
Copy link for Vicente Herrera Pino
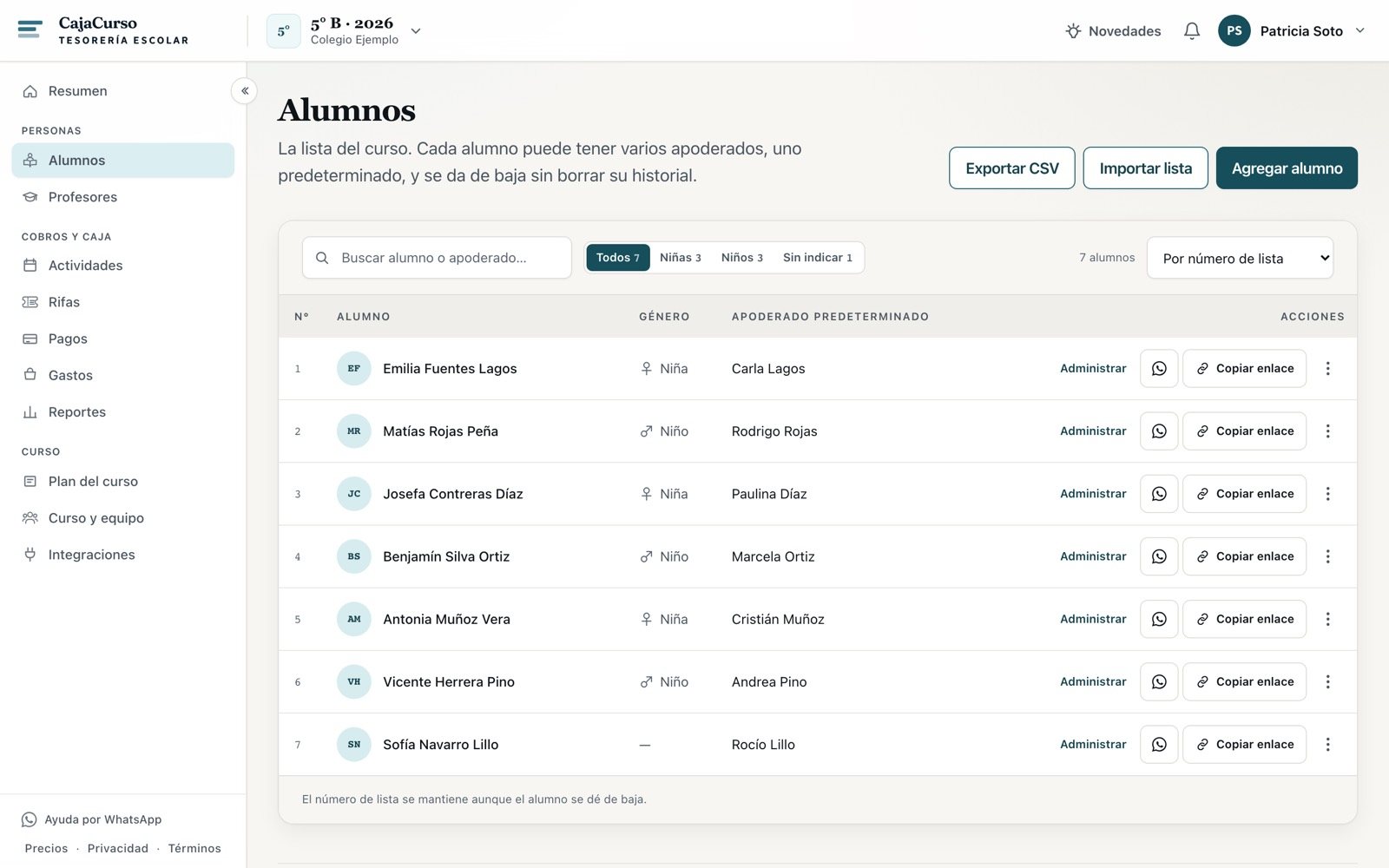(x=1245, y=681)
